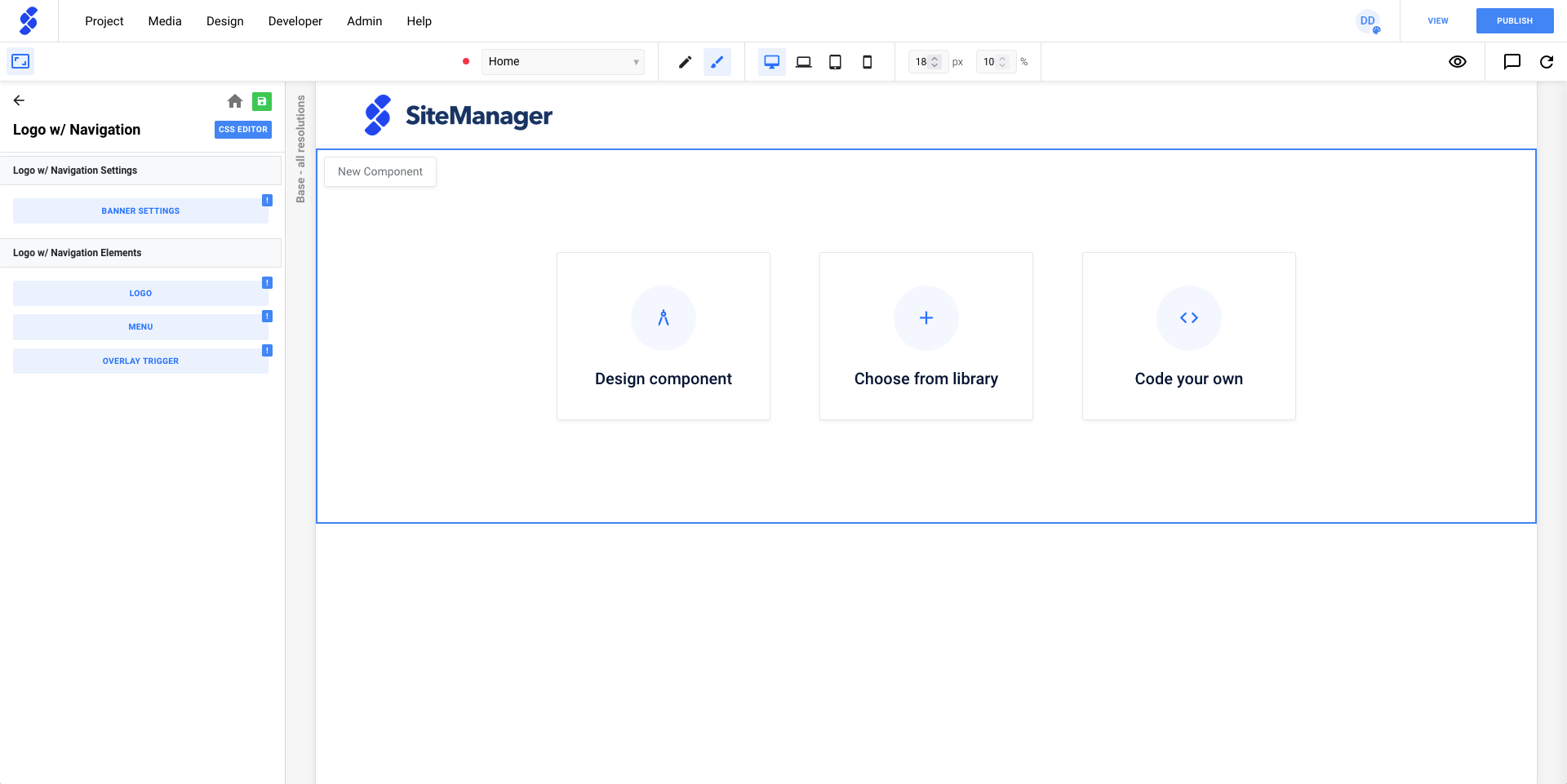Select the Code your own text
The height and width of the screenshot is (784, 1567).
1189,379
